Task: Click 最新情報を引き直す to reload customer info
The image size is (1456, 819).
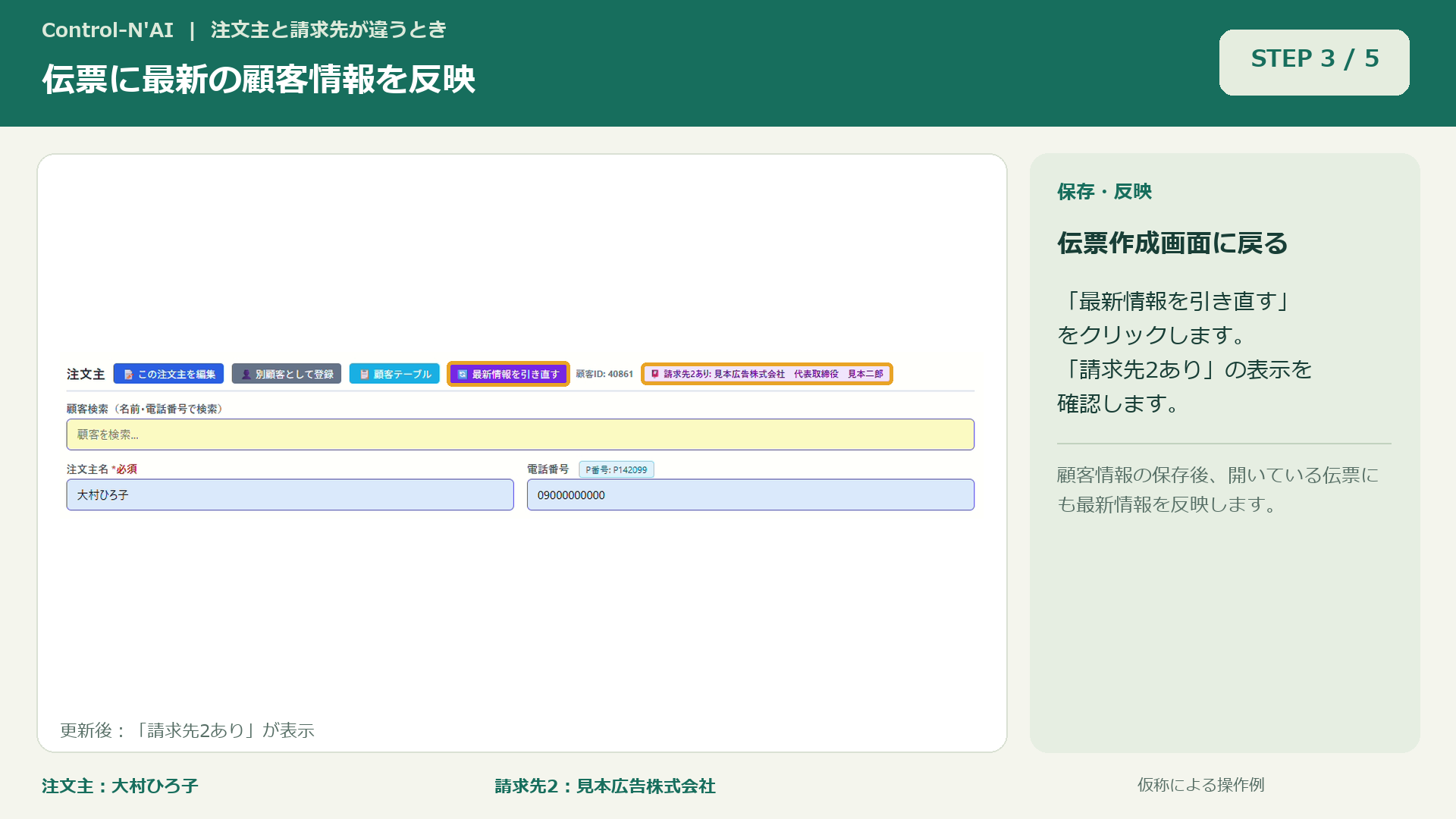Action: click(508, 374)
